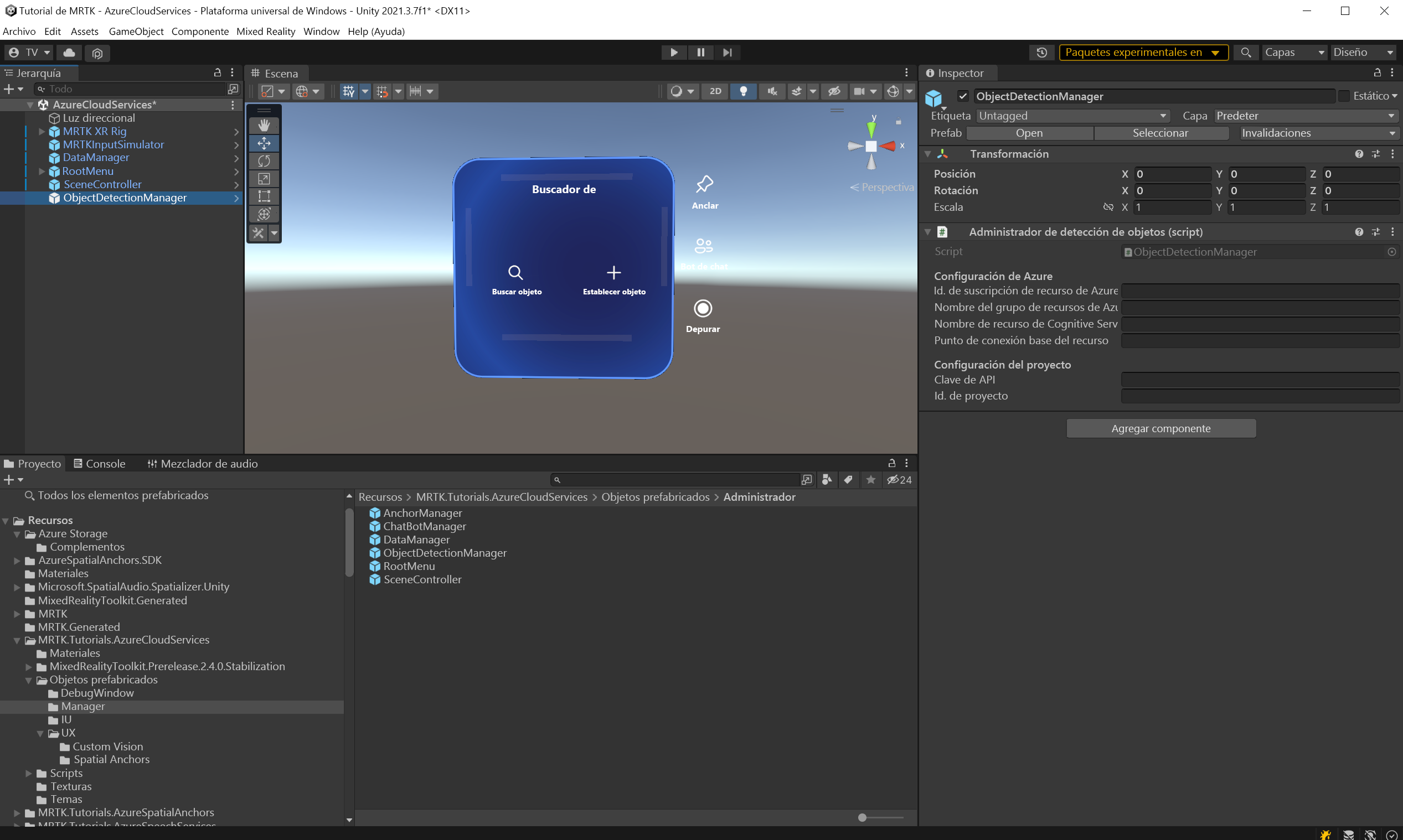Image resolution: width=1403 pixels, height=840 pixels.
Task: Disable the ObjectDetectionManager active checkbox
Action: (x=963, y=96)
